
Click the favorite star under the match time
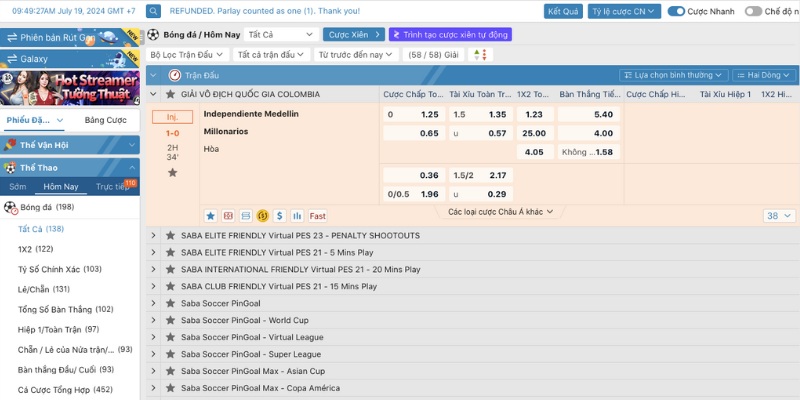pos(172,173)
